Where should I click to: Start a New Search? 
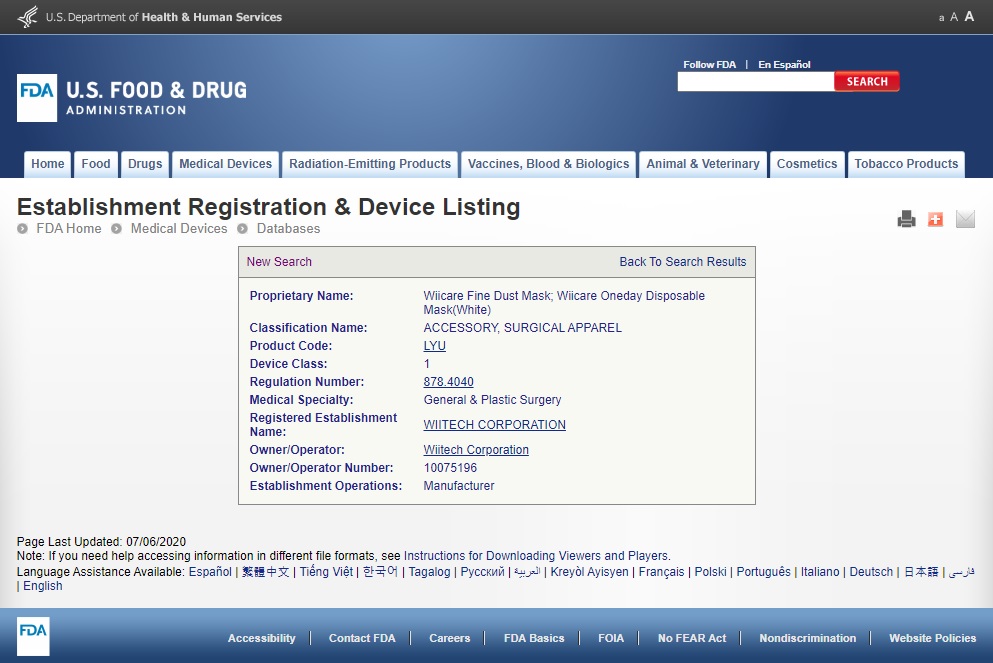279,262
